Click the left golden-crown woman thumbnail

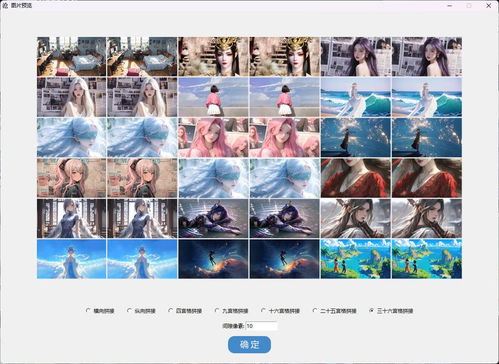point(213,56)
